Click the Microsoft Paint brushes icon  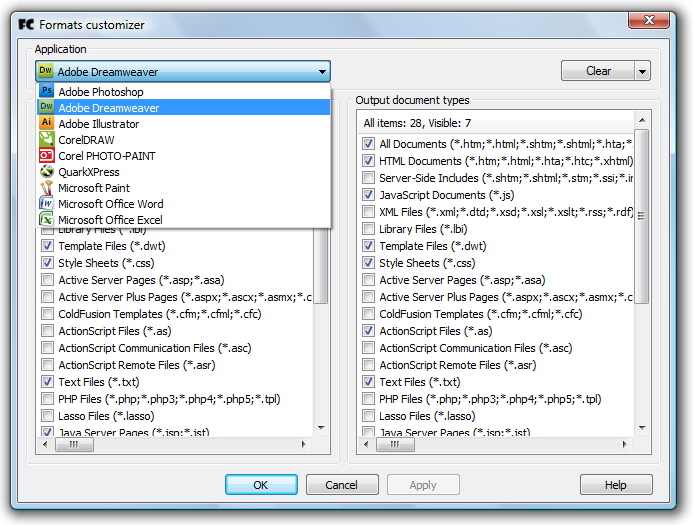[x=46, y=187]
